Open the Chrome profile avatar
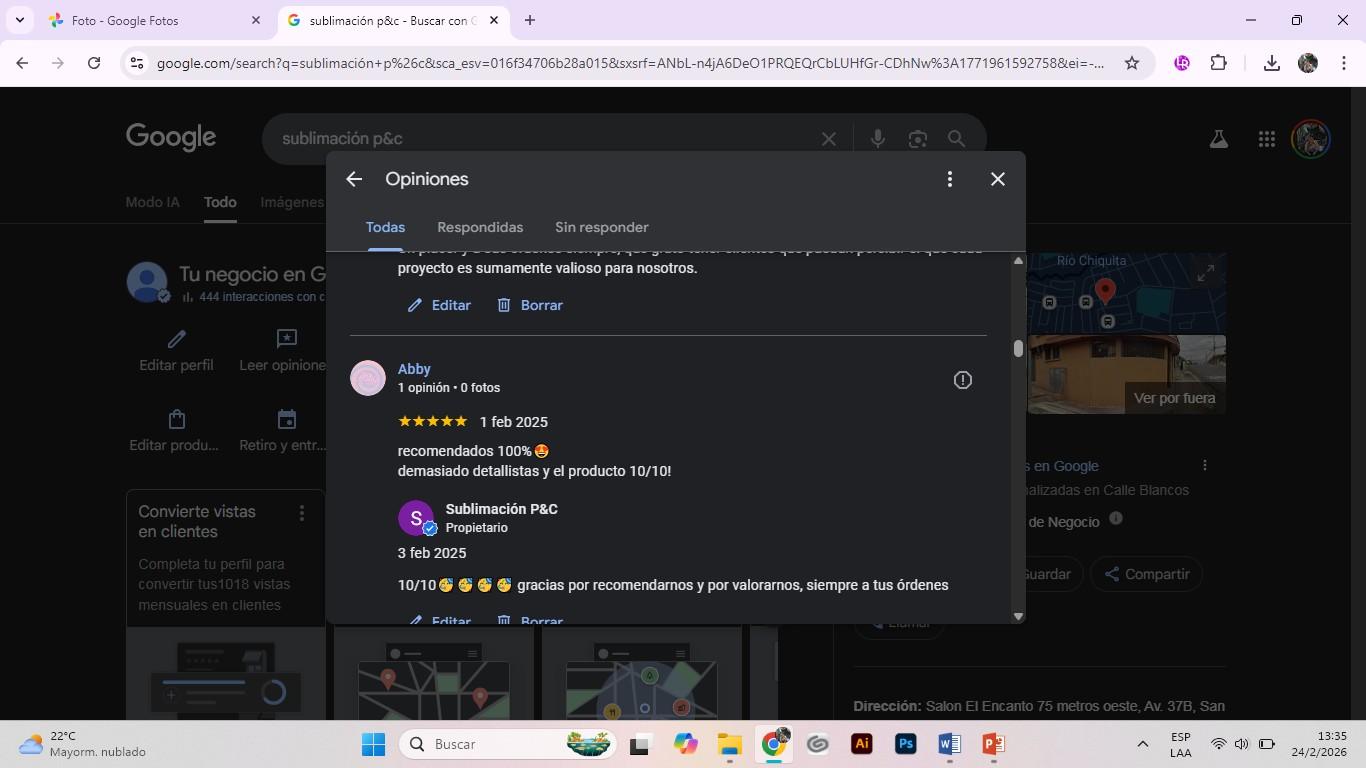The height and width of the screenshot is (768, 1366). point(1308,63)
